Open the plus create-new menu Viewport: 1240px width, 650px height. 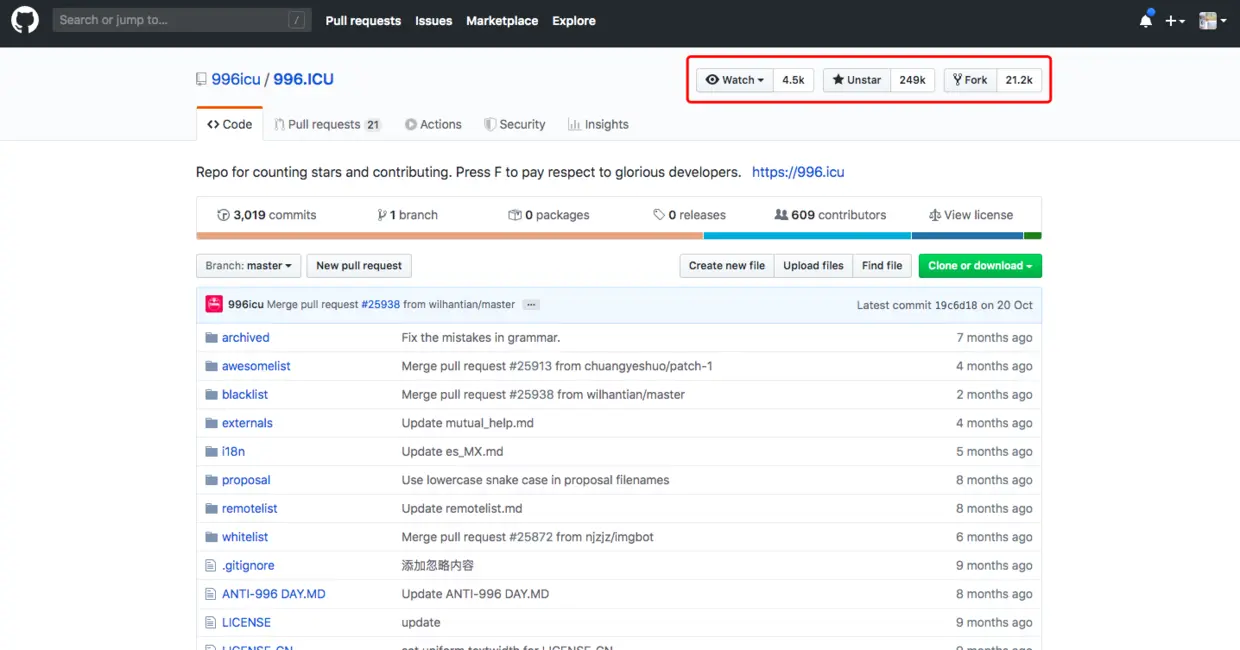tap(1175, 20)
